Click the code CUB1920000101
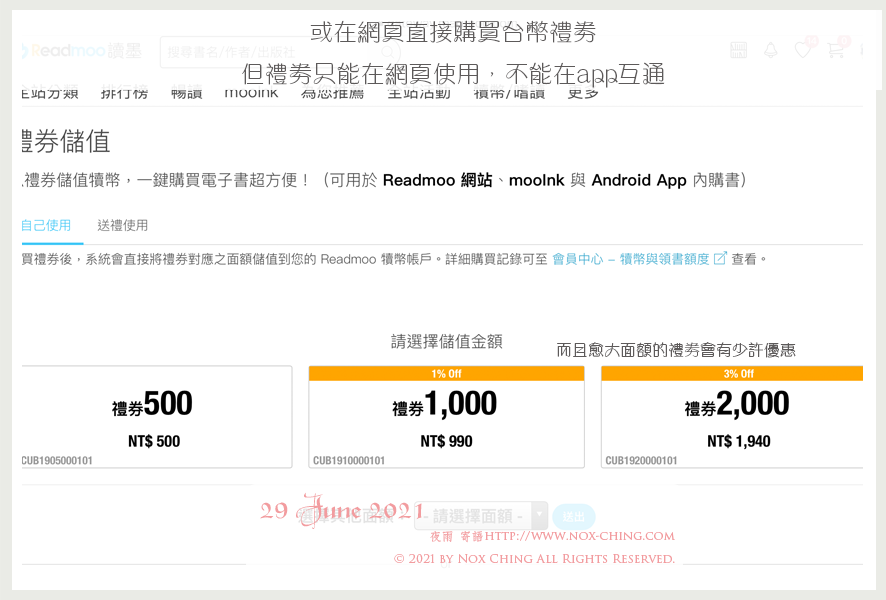The width and height of the screenshot is (886, 600). 641,460
